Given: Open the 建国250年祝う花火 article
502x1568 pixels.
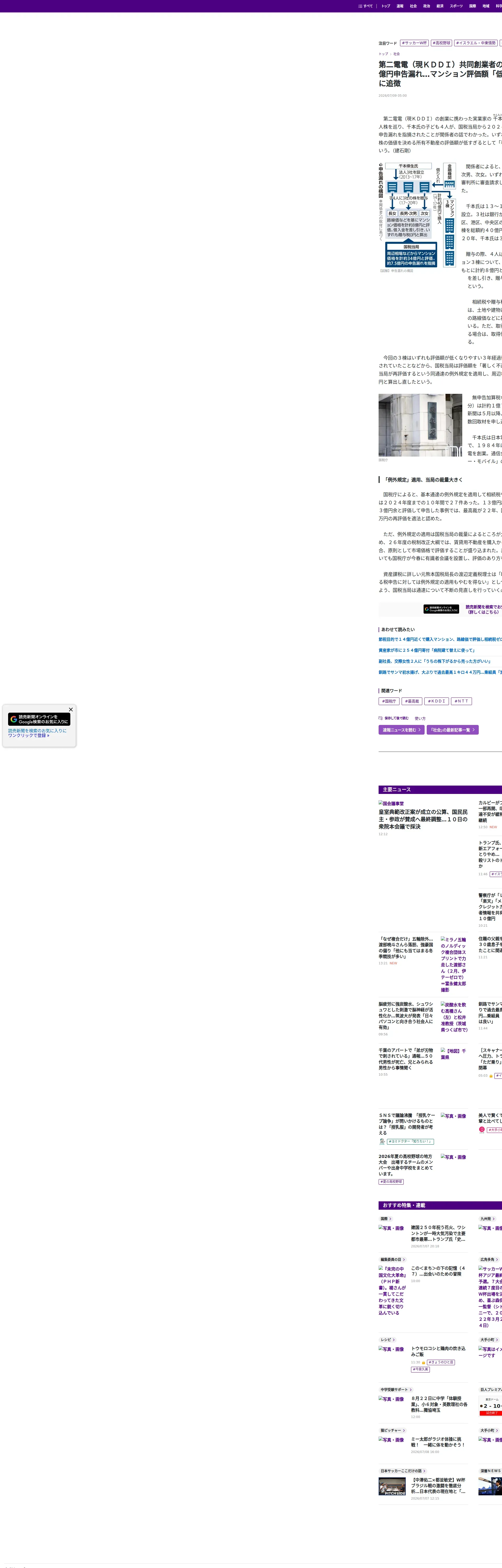Looking at the screenshot, I should pos(439,1233).
